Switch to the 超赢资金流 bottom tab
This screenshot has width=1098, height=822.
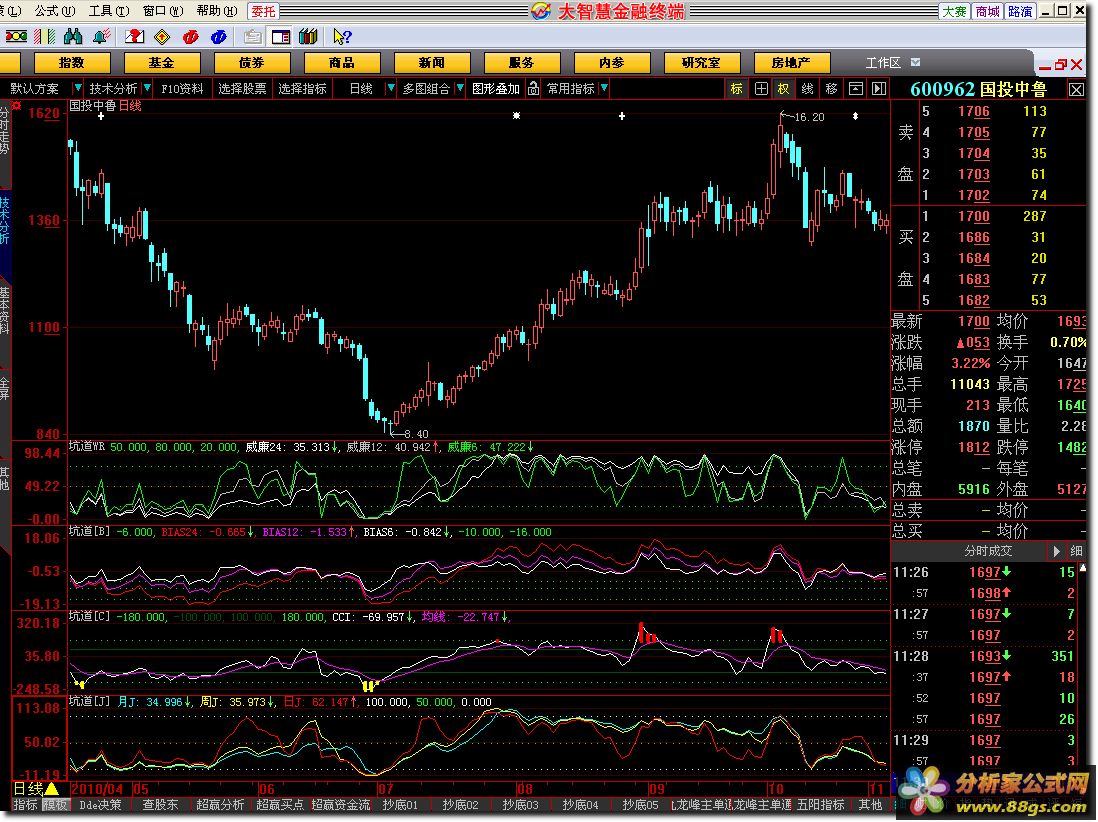pyautogui.click(x=340, y=804)
